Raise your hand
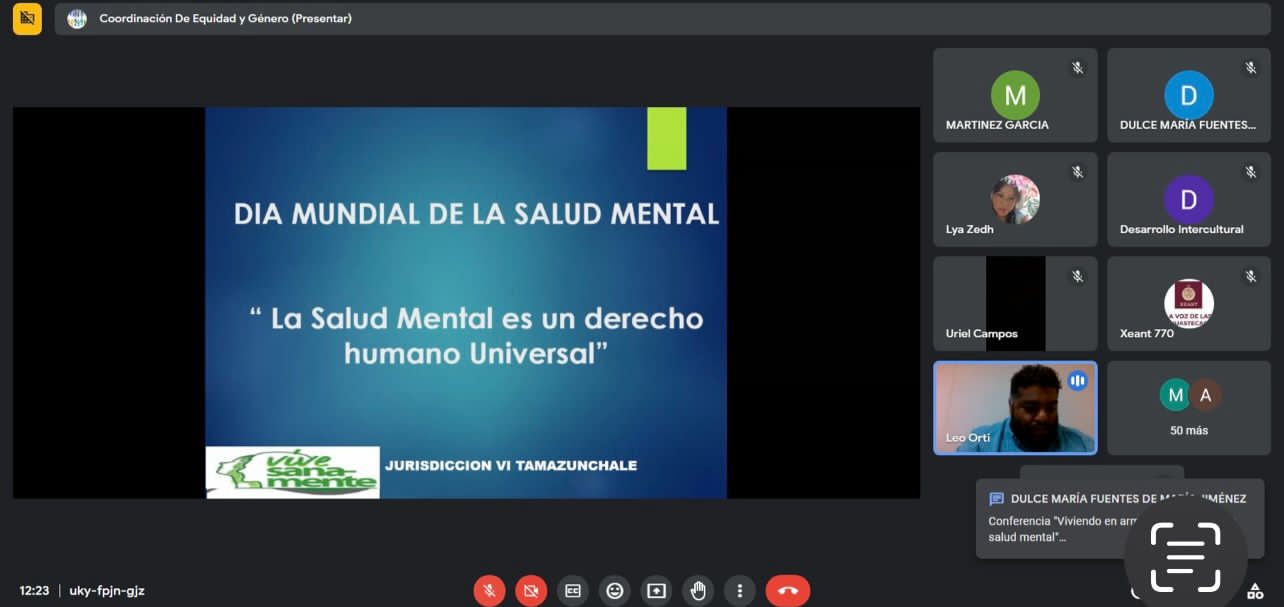The height and width of the screenshot is (607, 1284). click(698, 590)
